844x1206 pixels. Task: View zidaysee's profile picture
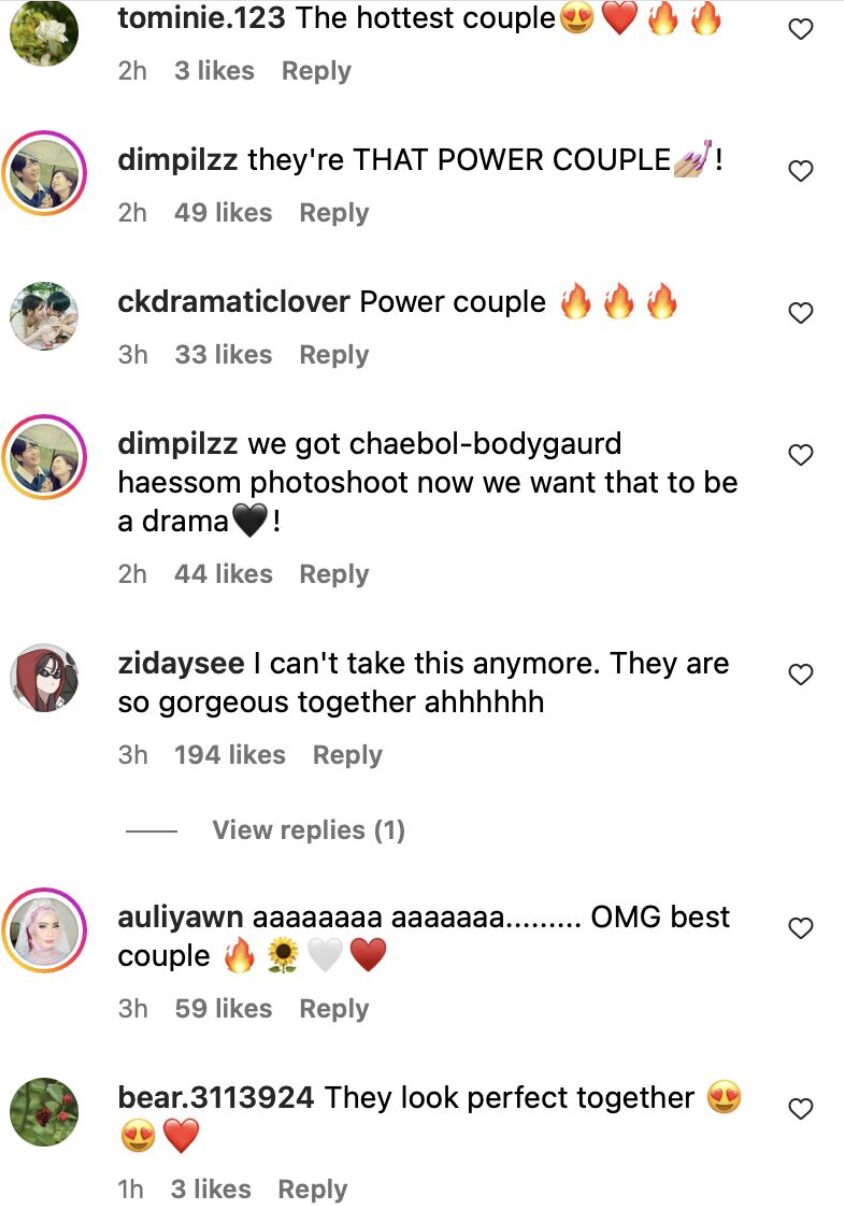pos(44,677)
